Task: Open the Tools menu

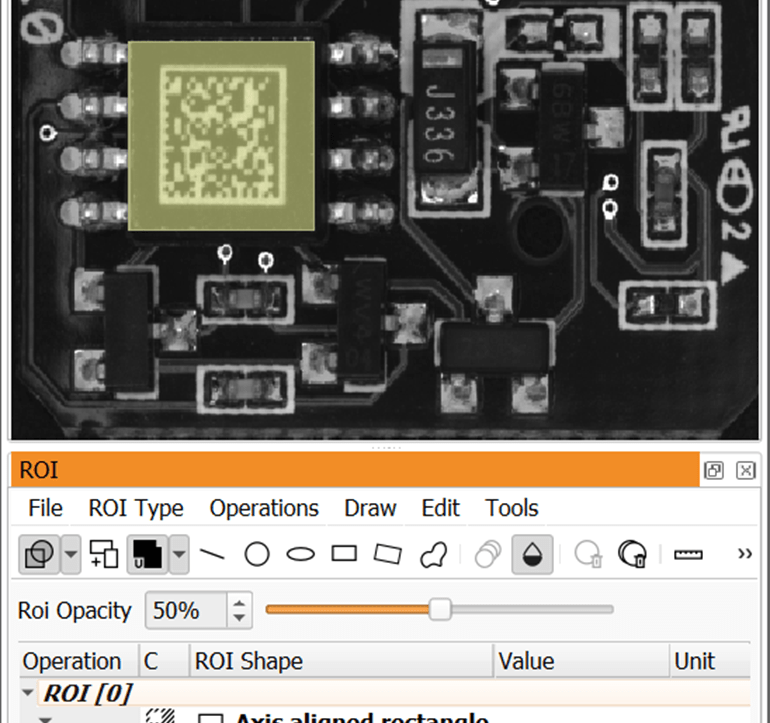Action: coord(512,508)
